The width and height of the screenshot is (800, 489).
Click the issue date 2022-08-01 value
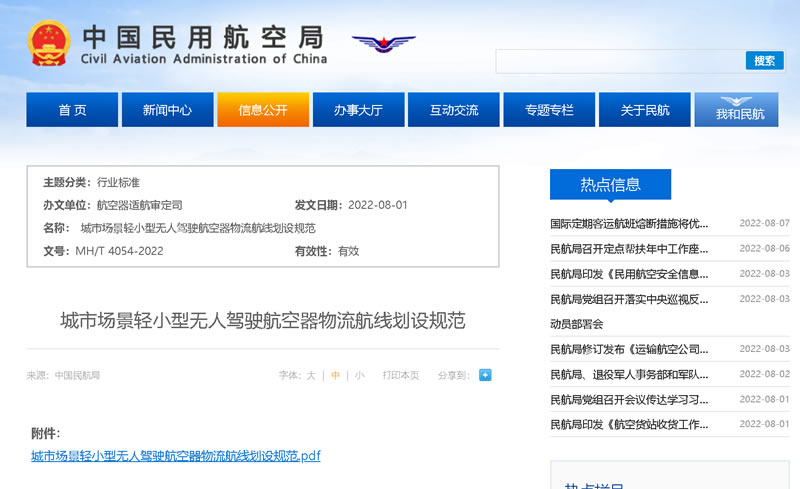pyautogui.click(x=378, y=205)
